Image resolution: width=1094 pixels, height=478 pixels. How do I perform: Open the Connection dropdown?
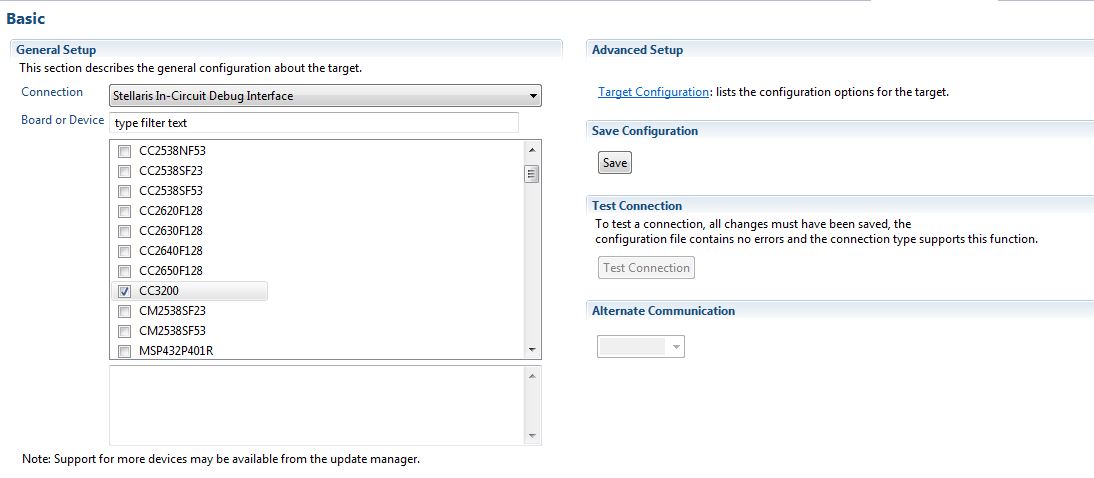coord(325,96)
